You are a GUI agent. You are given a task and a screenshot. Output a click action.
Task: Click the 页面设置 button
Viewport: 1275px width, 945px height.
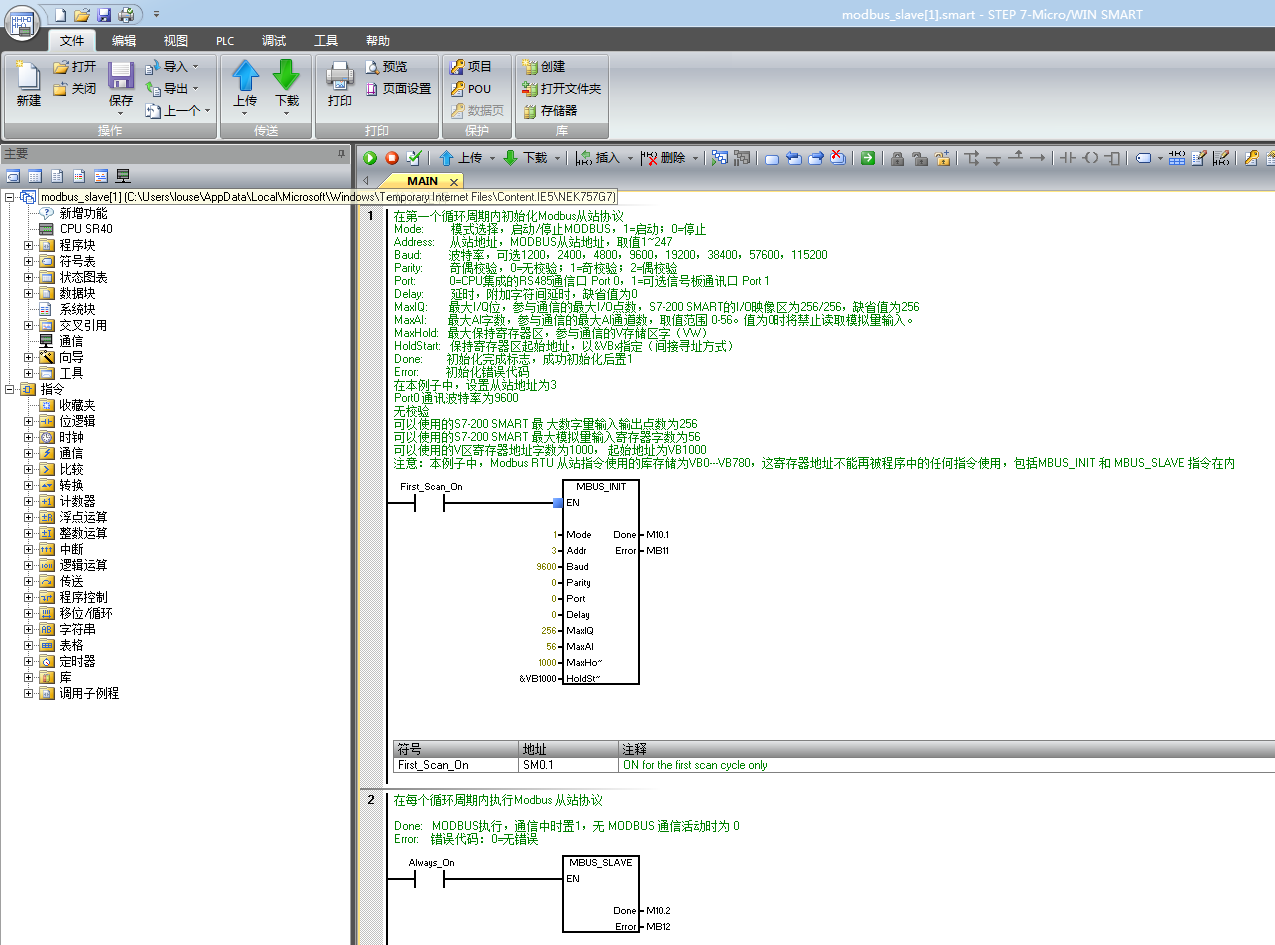click(398, 89)
